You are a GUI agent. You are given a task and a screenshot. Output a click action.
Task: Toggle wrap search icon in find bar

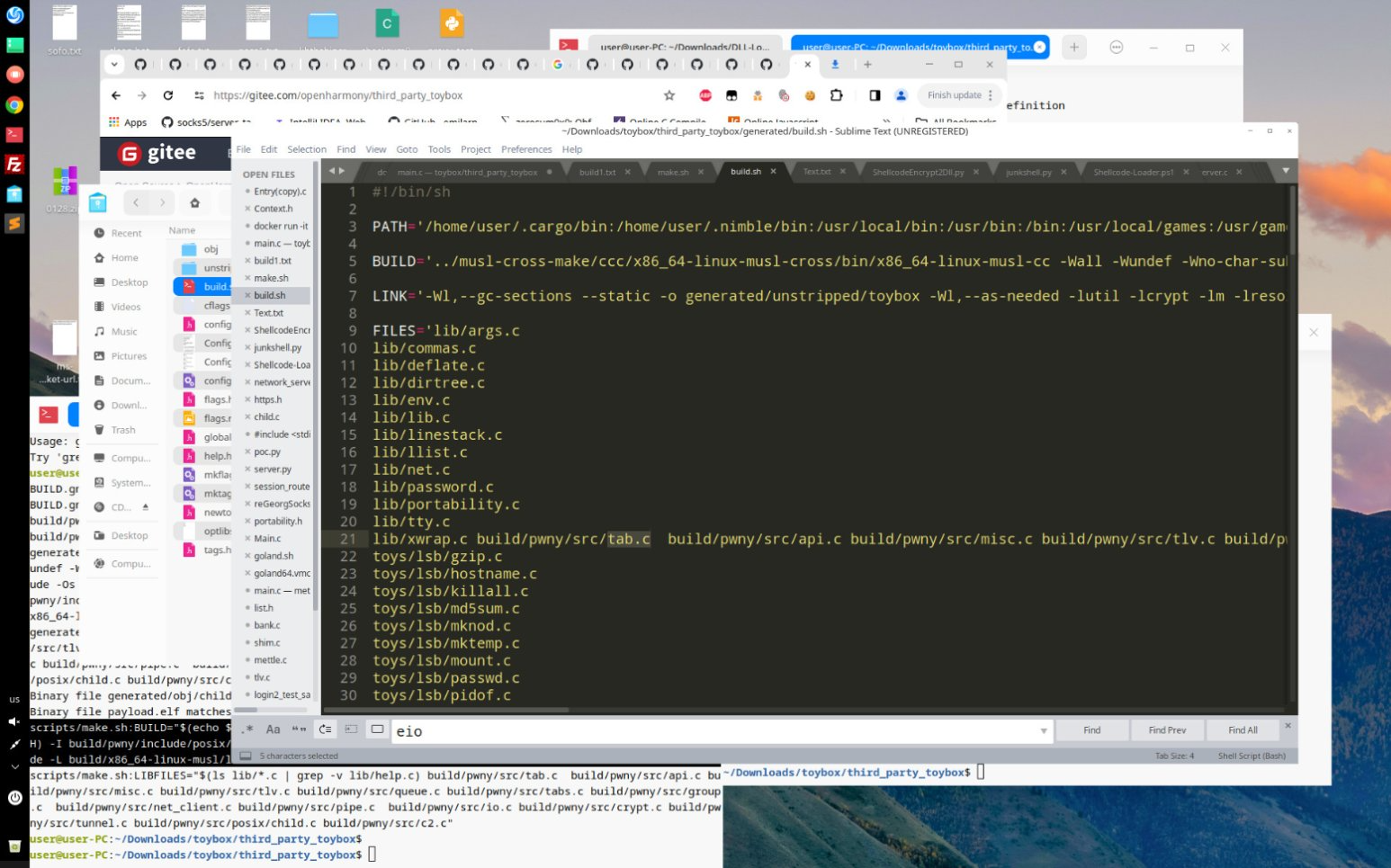point(326,729)
